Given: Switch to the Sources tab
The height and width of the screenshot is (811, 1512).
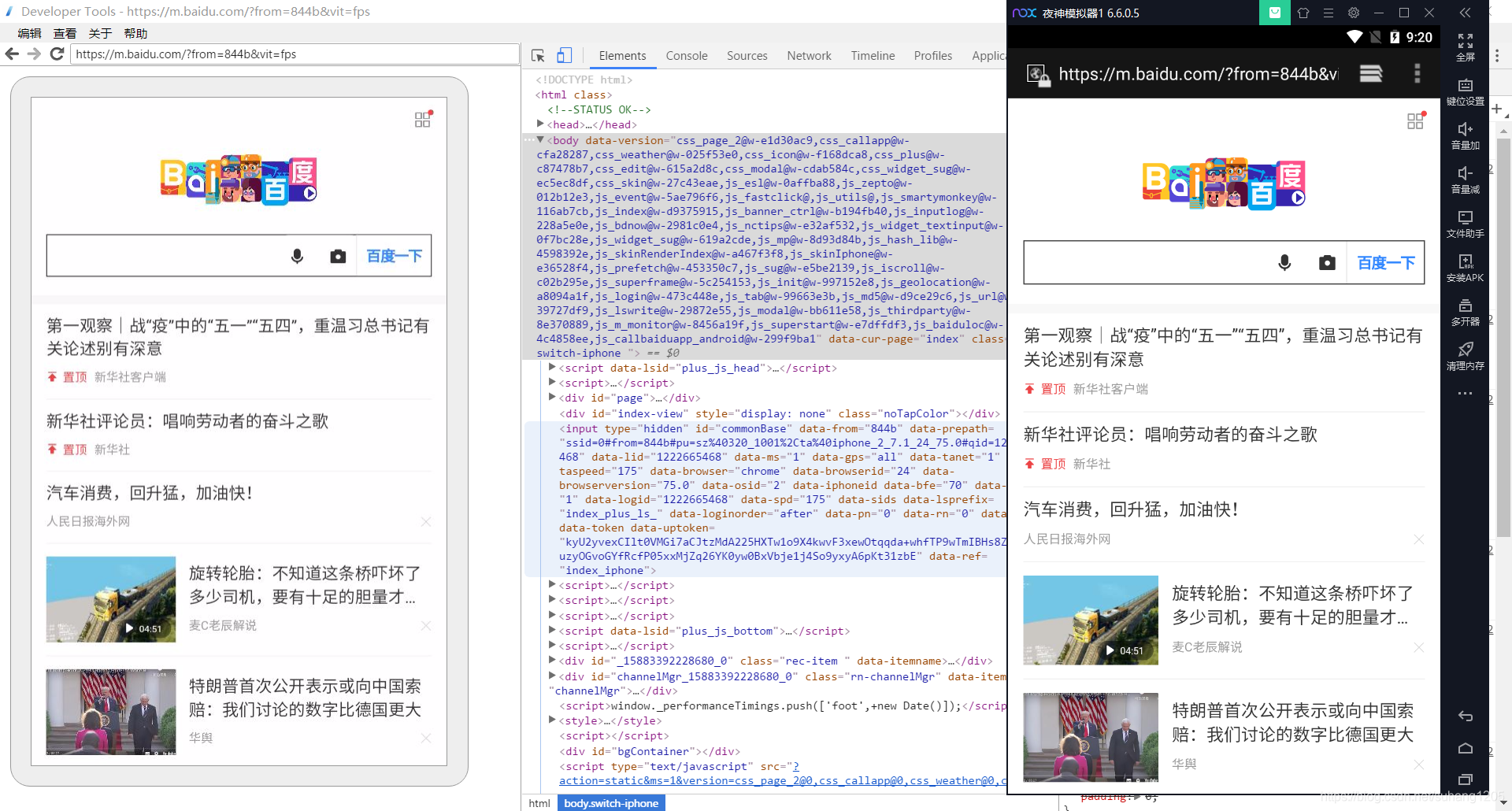Looking at the screenshot, I should click(x=747, y=56).
